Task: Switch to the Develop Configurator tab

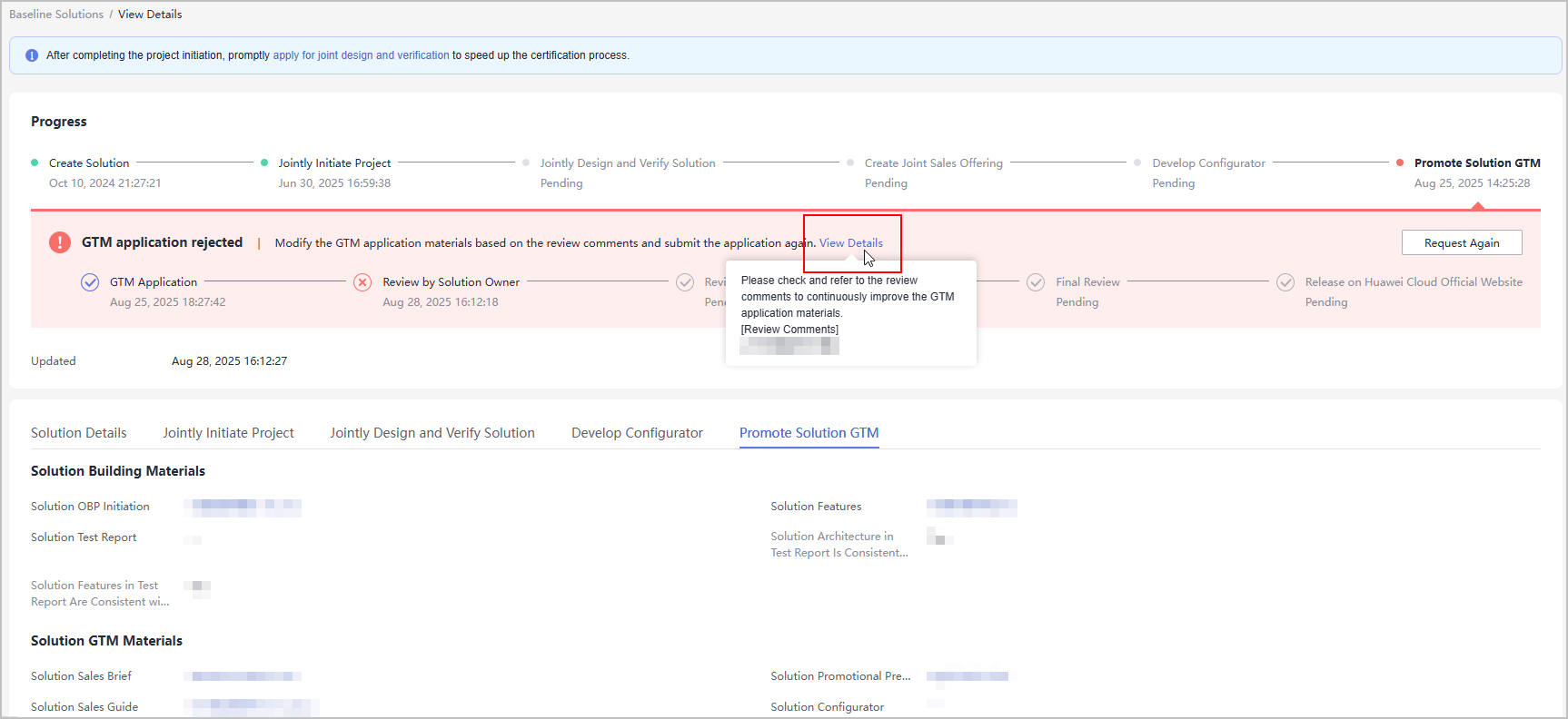Action: 637,433
